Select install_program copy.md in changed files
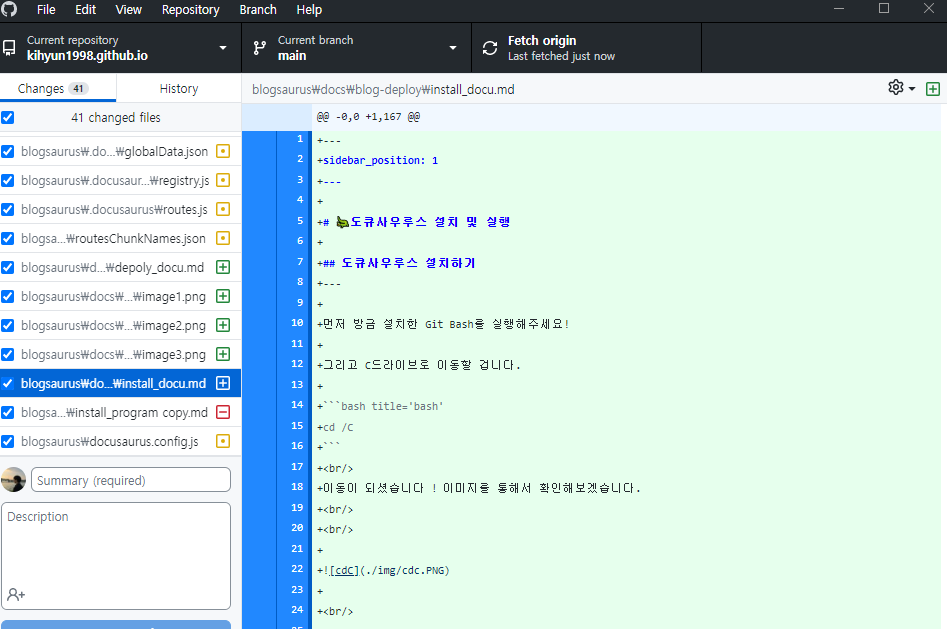 coord(120,412)
